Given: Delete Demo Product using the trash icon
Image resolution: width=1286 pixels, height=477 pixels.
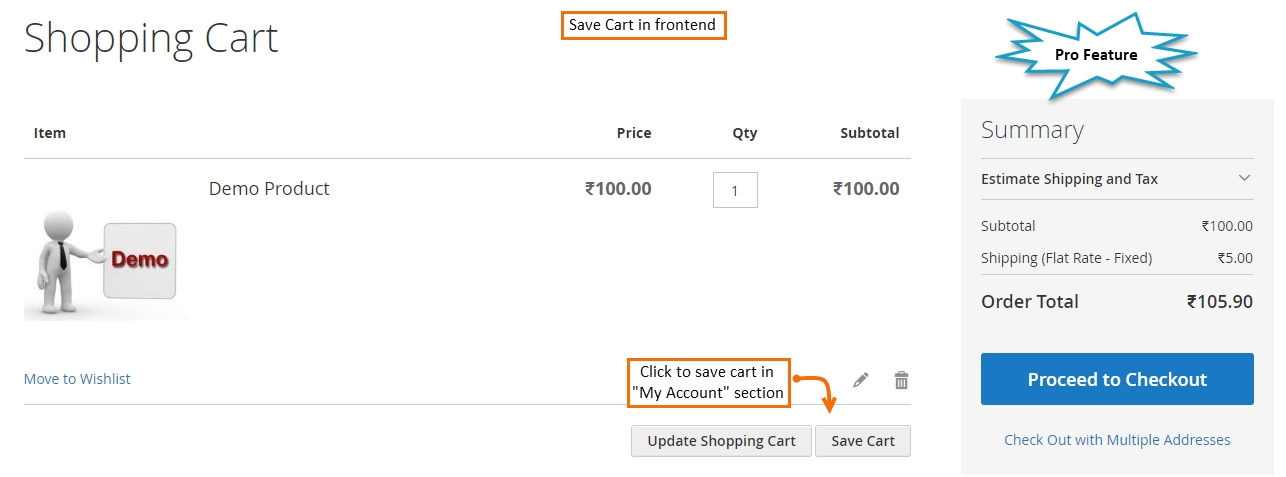Looking at the screenshot, I should tap(901, 380).
